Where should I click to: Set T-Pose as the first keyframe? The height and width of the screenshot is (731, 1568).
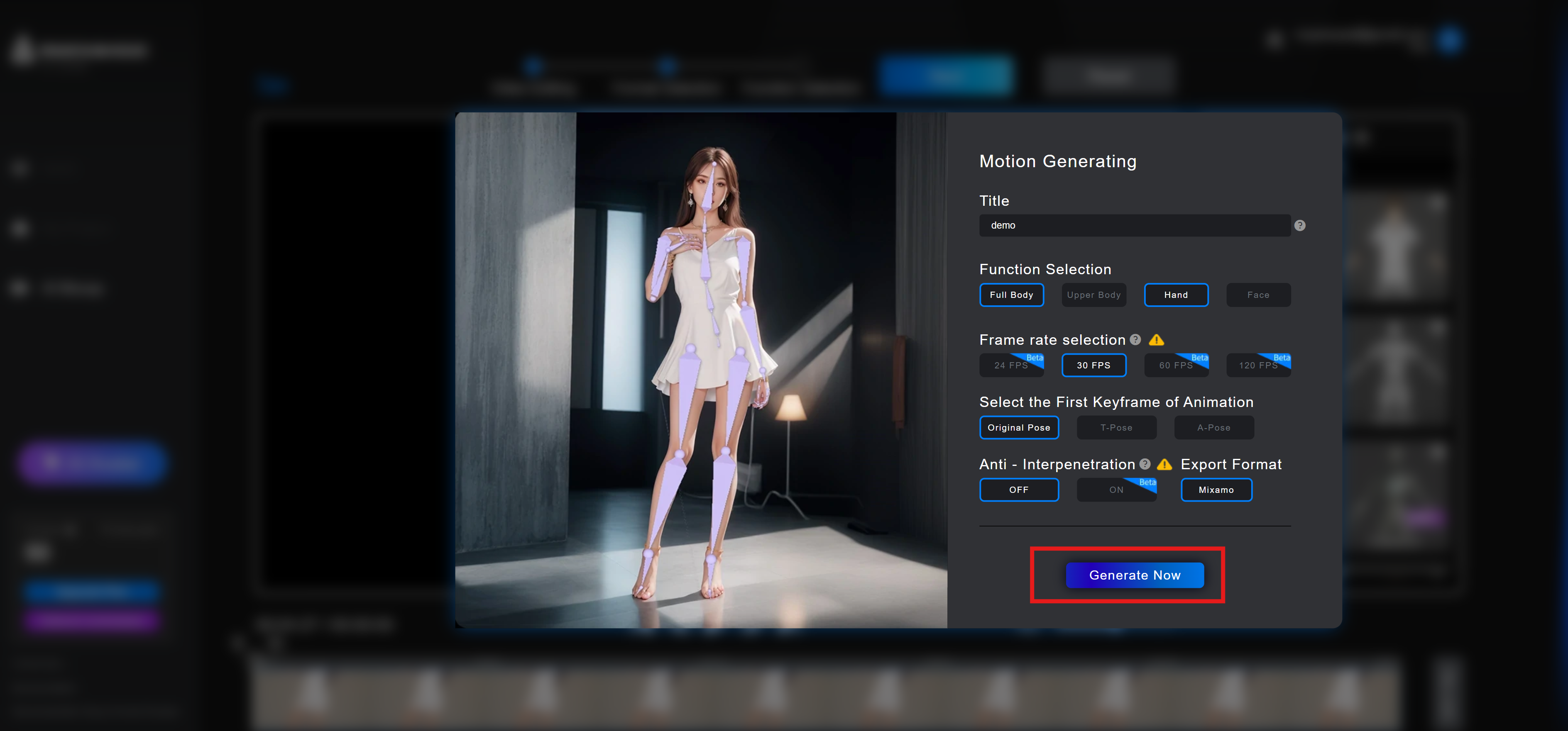point(1116,428)
